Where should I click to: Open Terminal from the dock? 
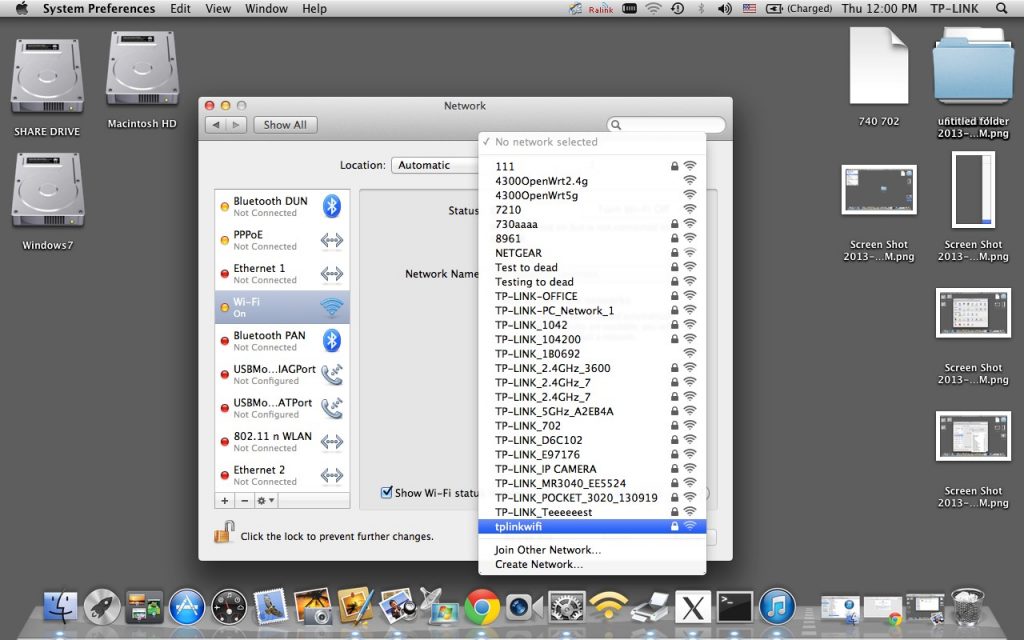(735, 607)
